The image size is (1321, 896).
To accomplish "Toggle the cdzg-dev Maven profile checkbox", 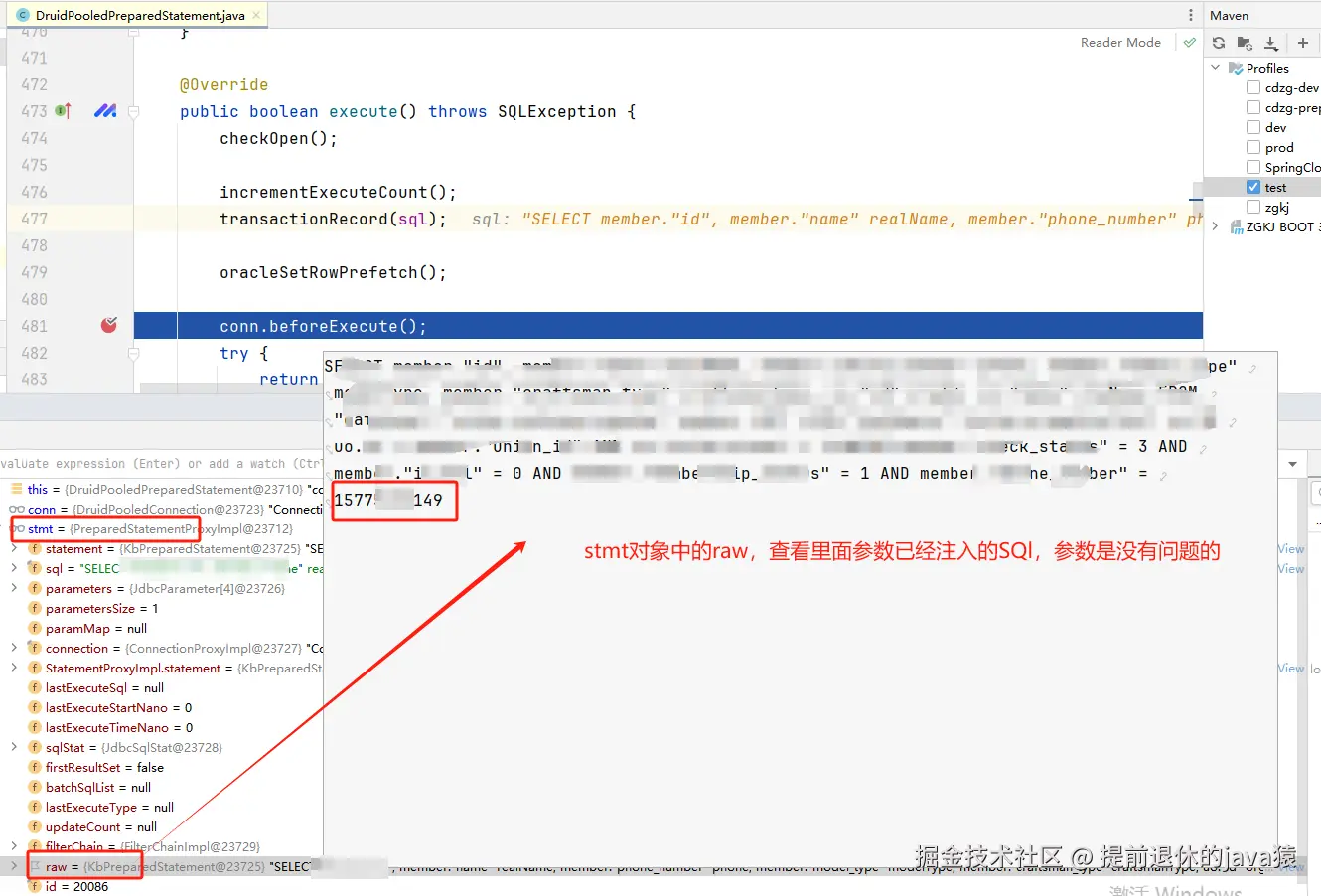I will (1253, 87).
